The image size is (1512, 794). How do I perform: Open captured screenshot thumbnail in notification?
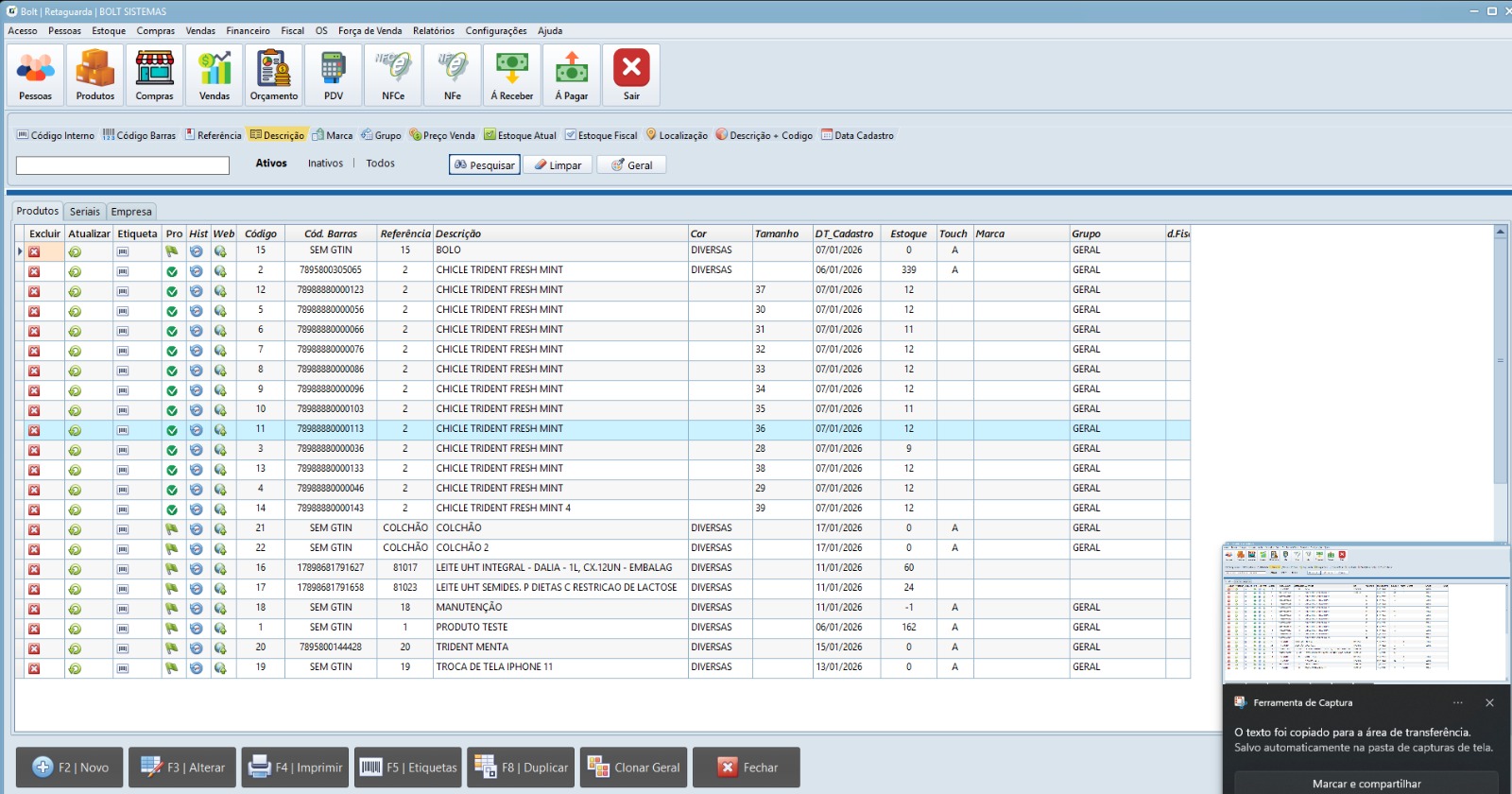1366,613
